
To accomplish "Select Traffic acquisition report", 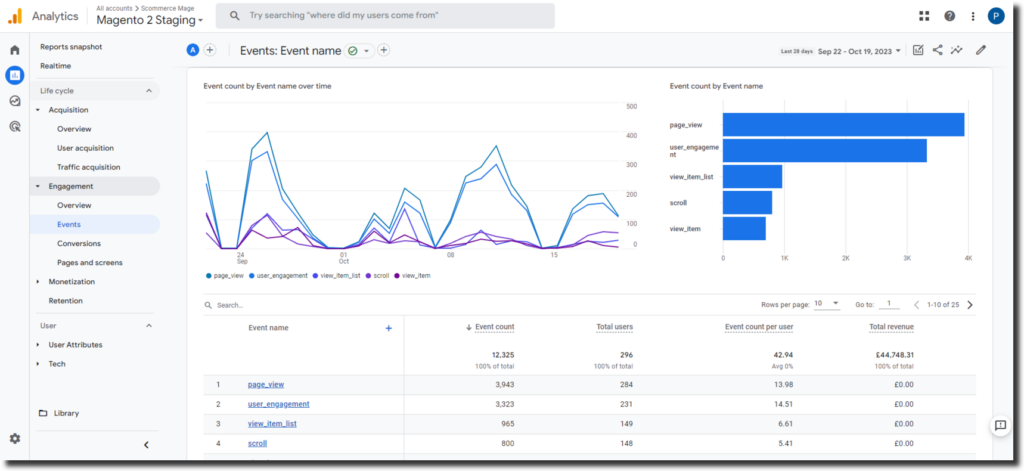I will tap(88, 167).
